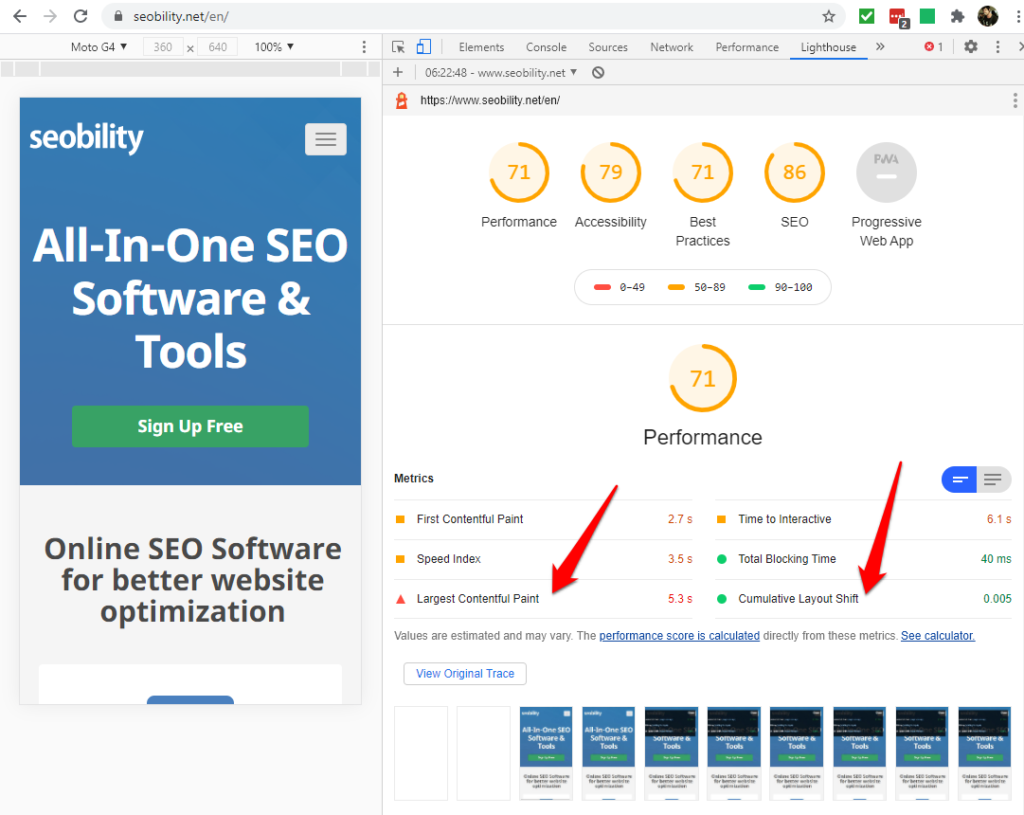Screen dimensions: 1024x815
Task: Click the first blank filmstrip thumbnail
Action: 421,753
